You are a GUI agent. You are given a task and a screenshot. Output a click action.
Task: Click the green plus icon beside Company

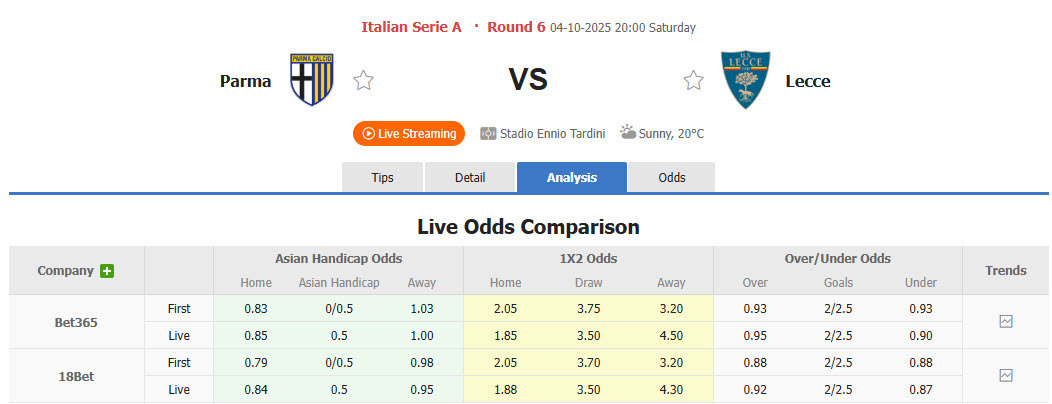[107, 271]
